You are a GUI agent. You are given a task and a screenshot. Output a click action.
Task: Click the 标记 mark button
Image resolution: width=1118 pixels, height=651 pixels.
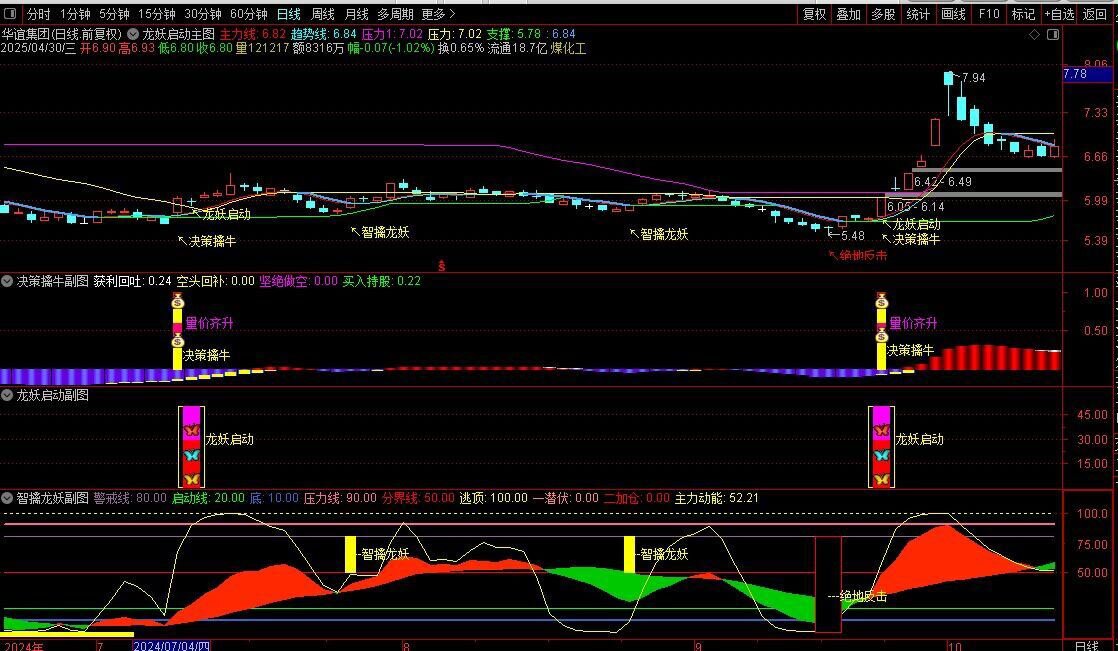1023,14
